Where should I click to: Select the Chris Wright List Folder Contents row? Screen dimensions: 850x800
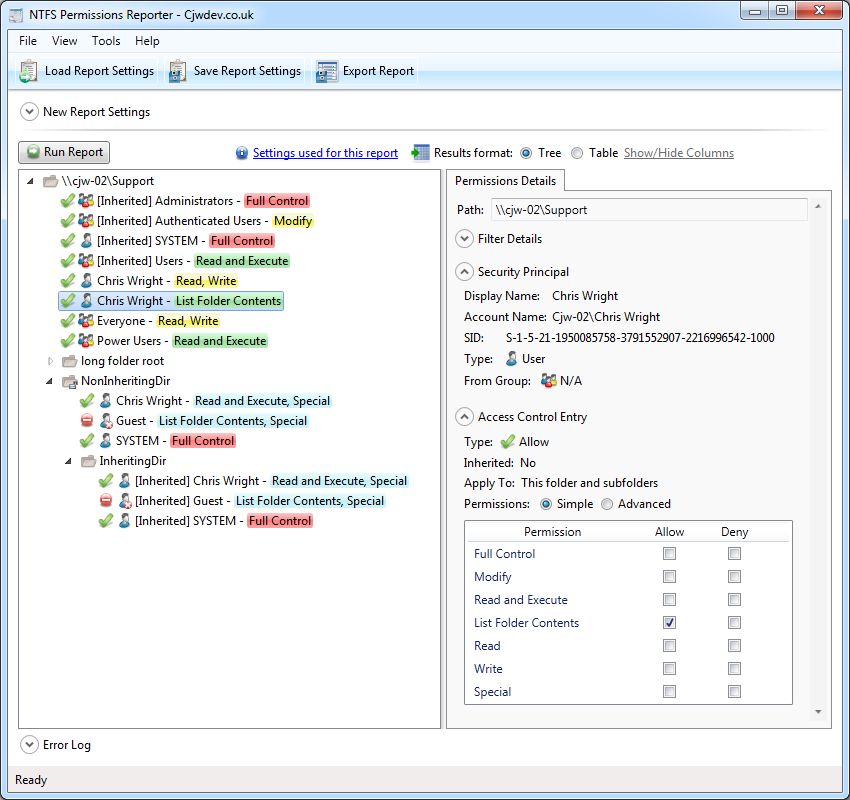tap(171, 301)
